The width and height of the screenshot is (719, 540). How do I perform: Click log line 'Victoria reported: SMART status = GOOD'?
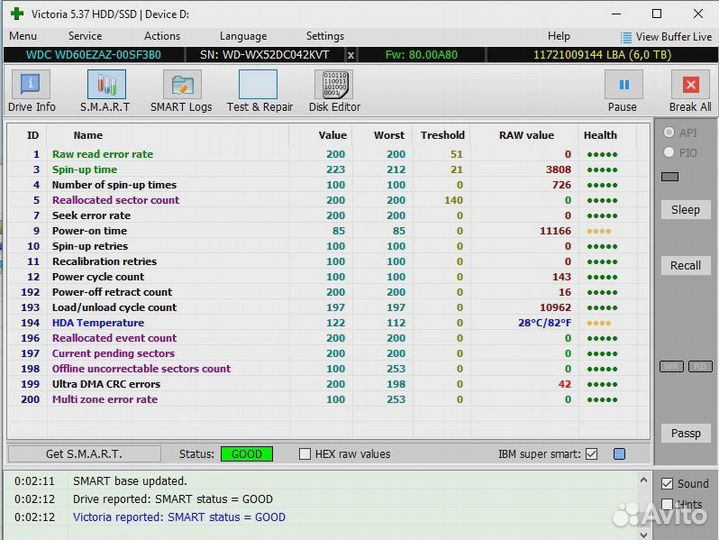(179, 517)
